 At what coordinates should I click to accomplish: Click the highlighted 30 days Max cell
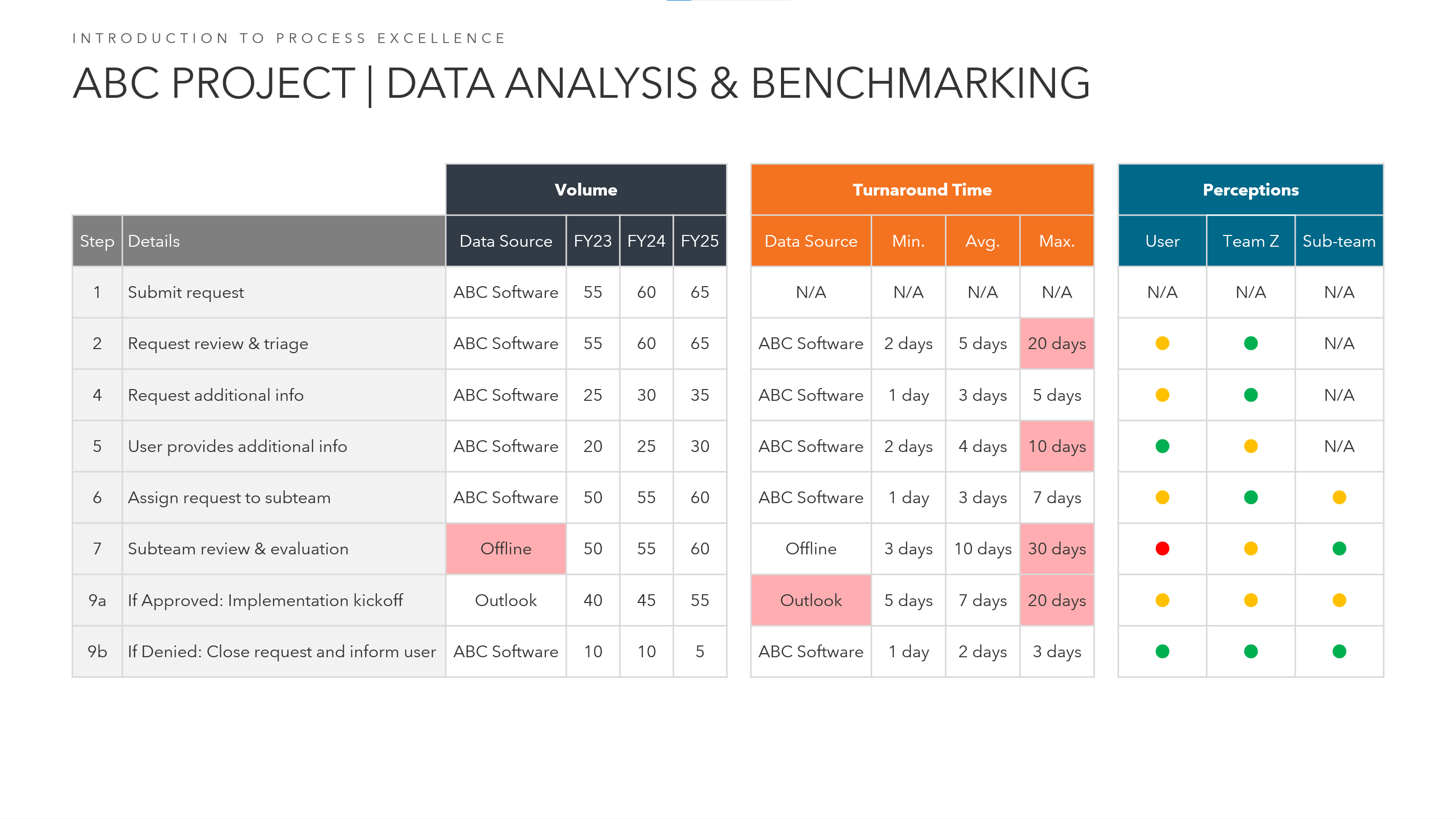pos(1057,548)
